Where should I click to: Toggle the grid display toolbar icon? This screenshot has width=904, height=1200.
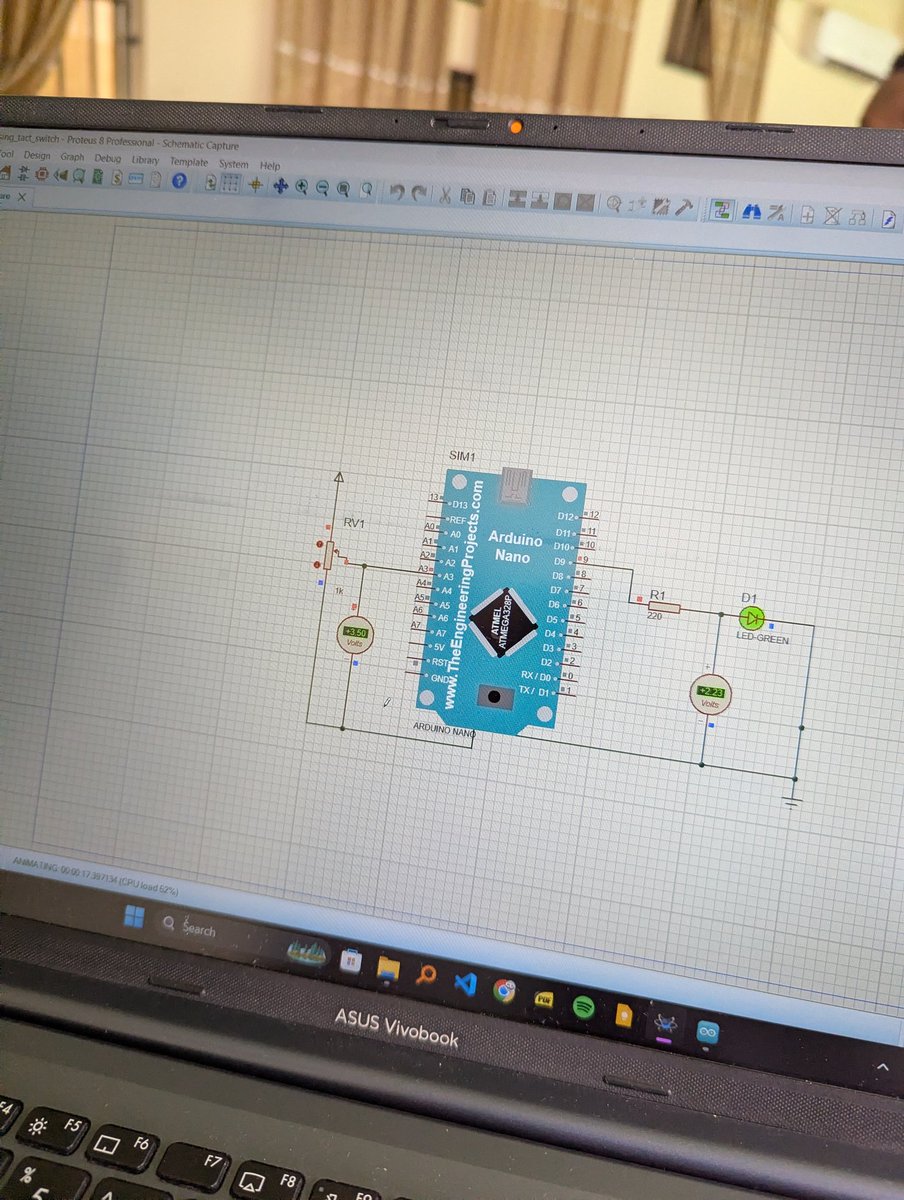click(232, 183)
